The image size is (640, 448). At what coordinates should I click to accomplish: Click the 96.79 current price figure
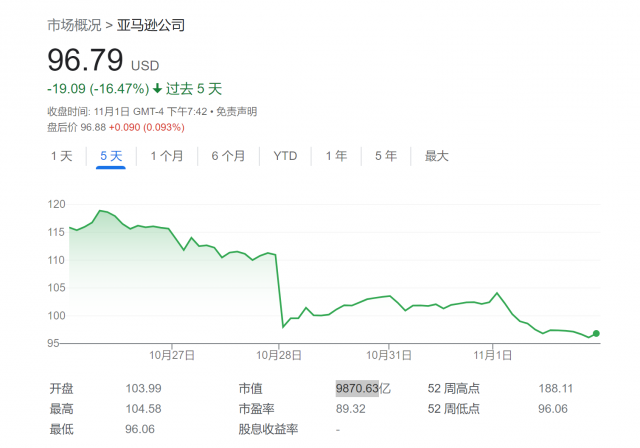tap(85, 60)
